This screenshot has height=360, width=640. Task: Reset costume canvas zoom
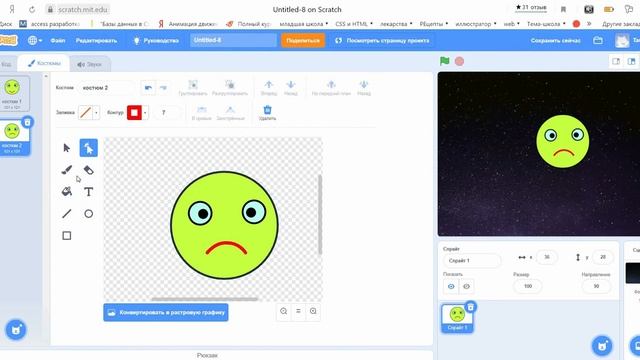[298, 311]
